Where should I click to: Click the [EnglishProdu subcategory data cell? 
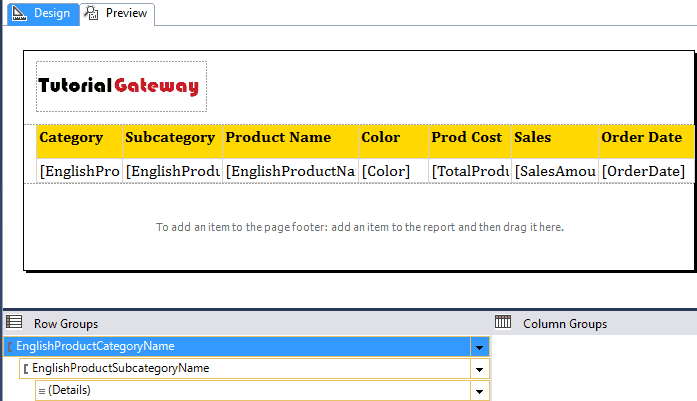tap(172, 171)
